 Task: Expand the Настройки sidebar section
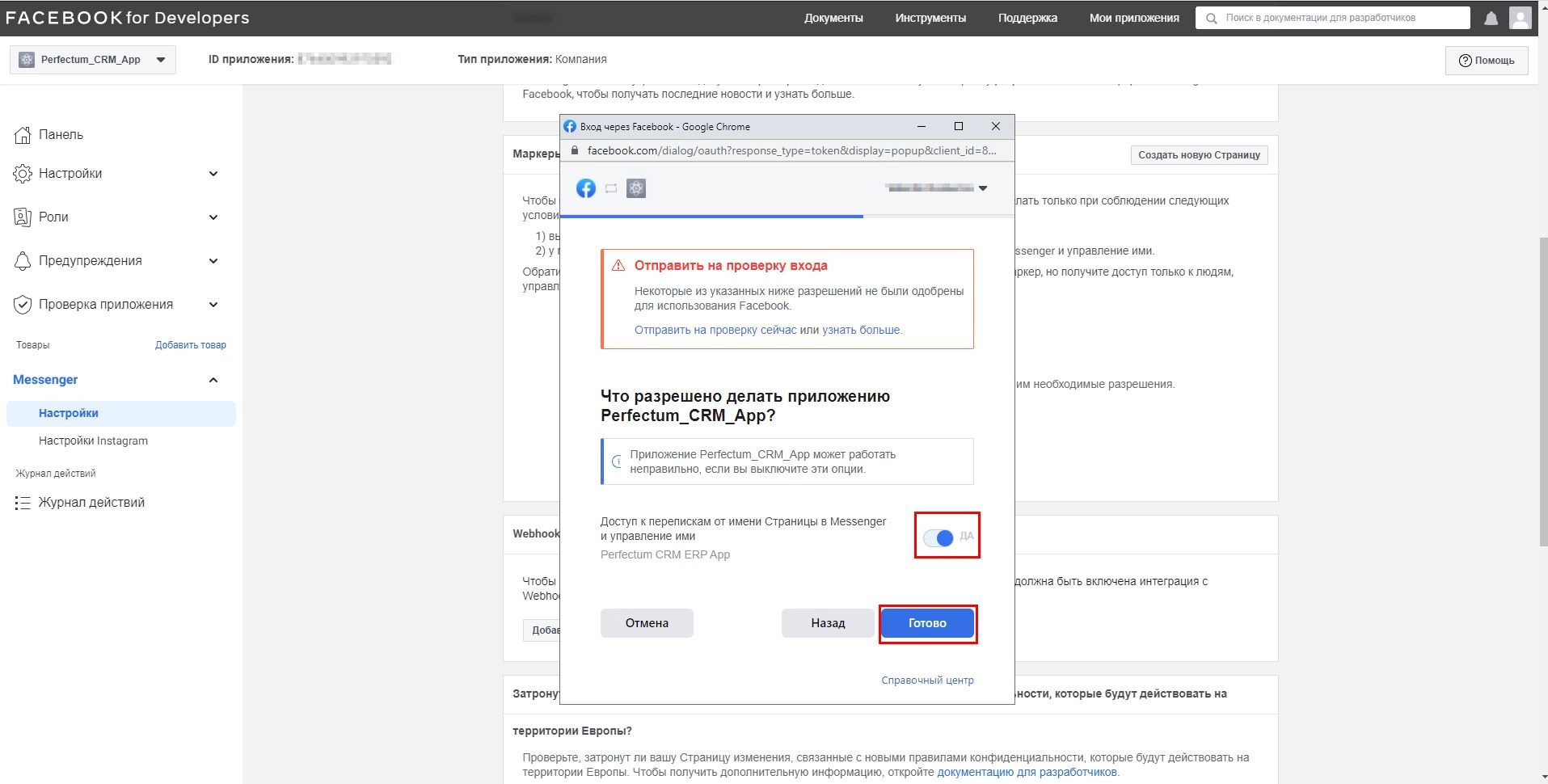pos(213,174)
